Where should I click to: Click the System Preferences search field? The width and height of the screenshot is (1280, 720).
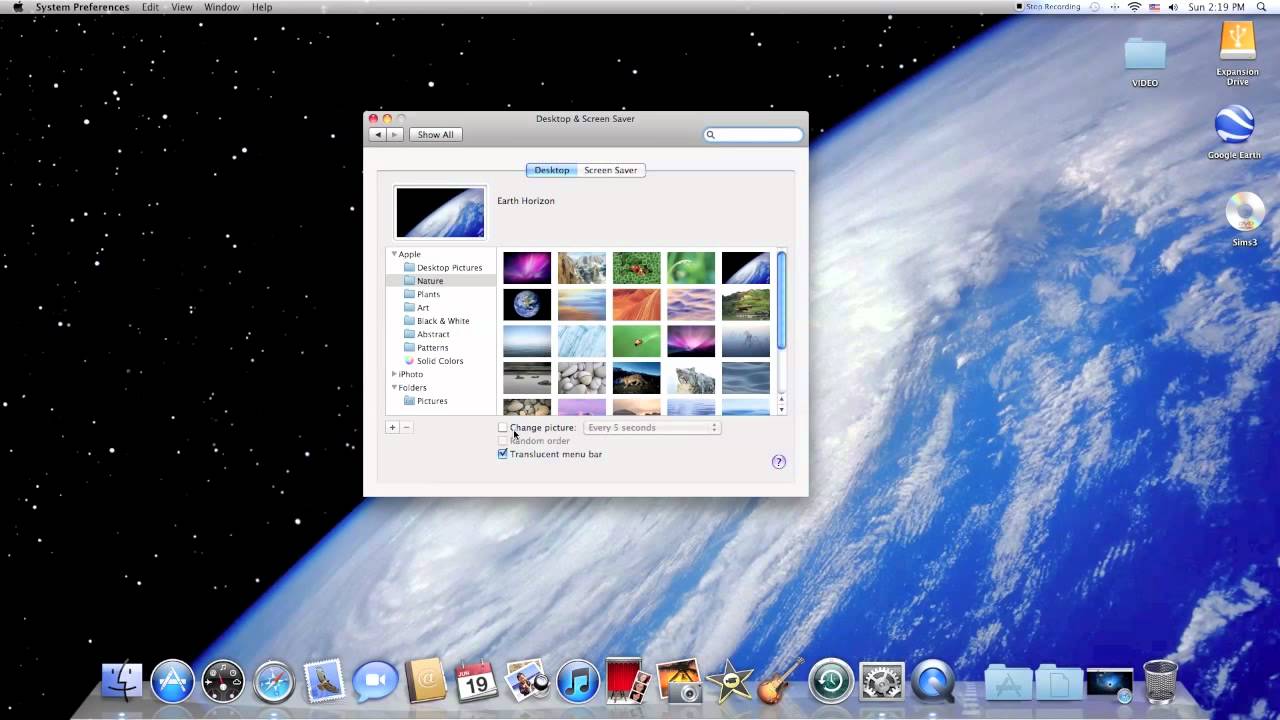click(x=753, y=134)
